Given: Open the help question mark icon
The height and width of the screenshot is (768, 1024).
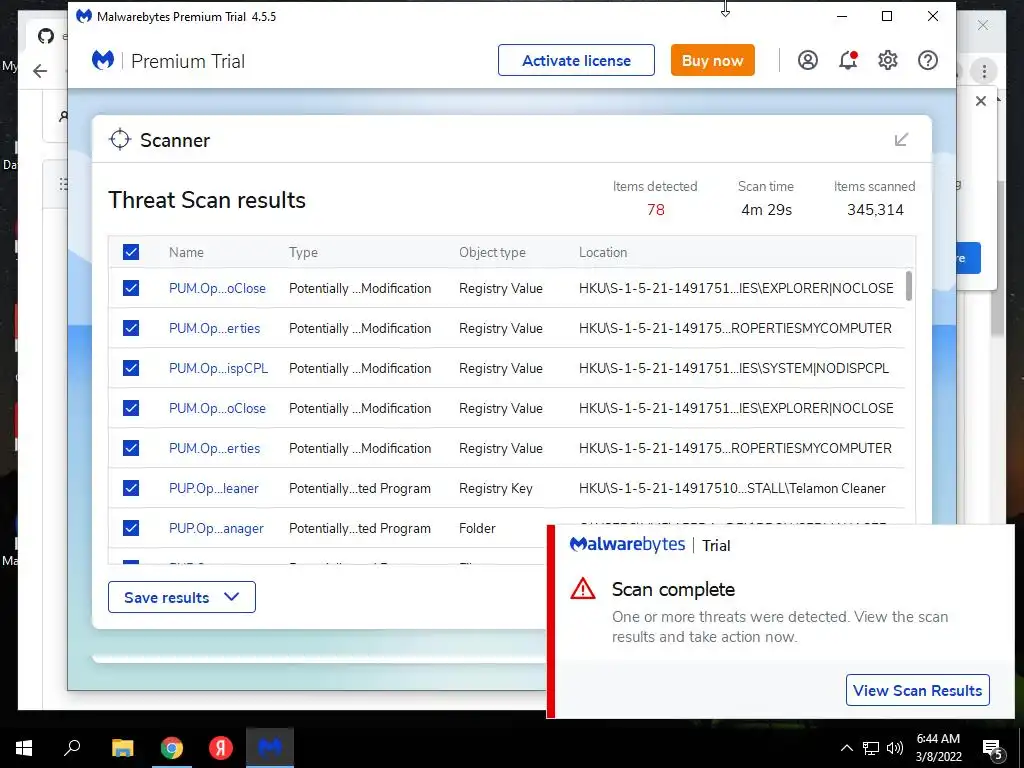Looking at the screenshot, I should click(928, 61).
